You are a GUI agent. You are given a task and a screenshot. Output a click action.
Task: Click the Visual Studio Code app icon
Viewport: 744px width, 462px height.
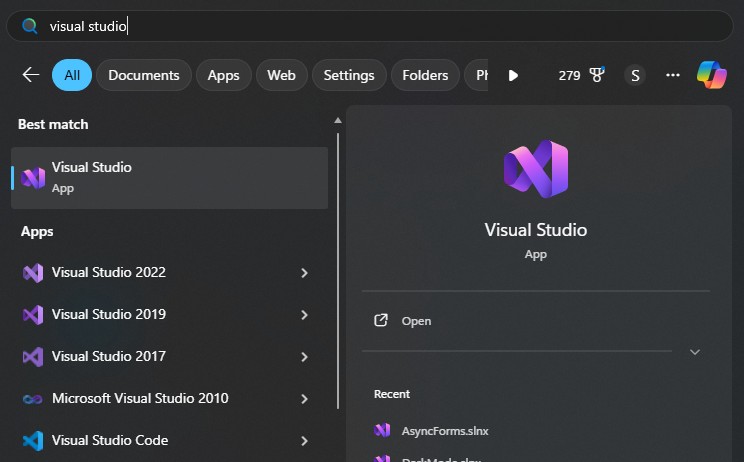pos(33,440)
